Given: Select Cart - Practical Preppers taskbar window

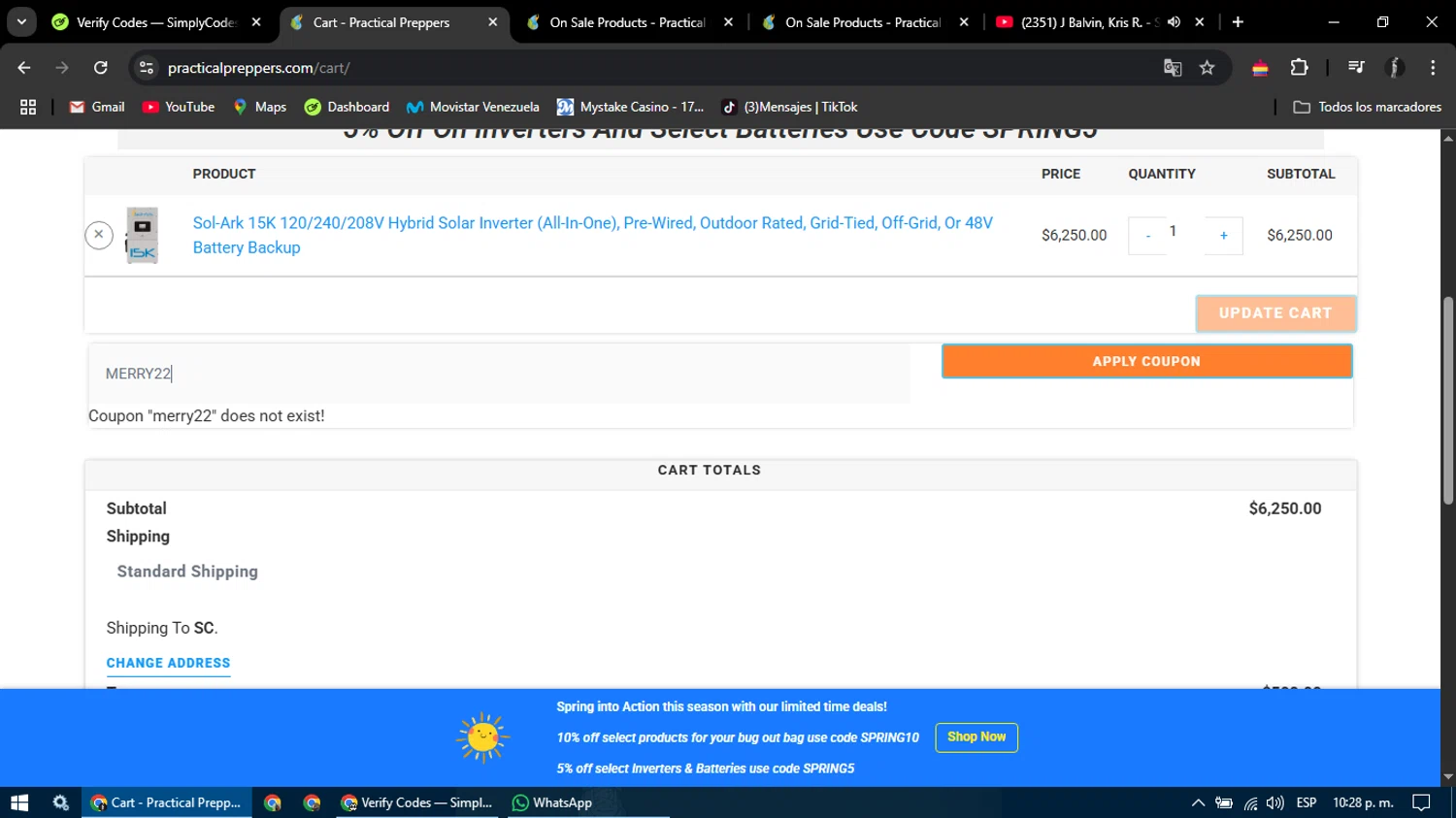Looking at the screenshot, I should [x=166, y=802].
